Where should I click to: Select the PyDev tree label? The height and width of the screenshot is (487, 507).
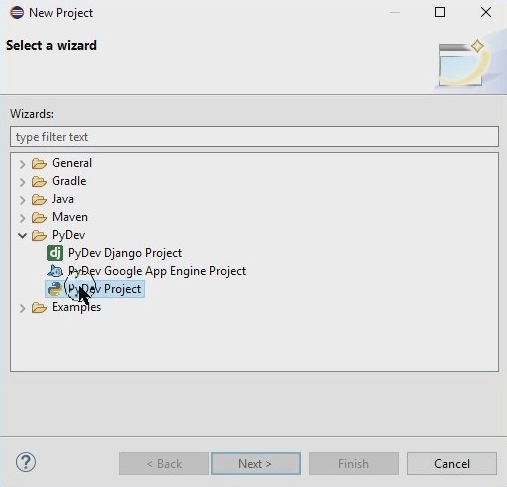click(x=69, y=235)
